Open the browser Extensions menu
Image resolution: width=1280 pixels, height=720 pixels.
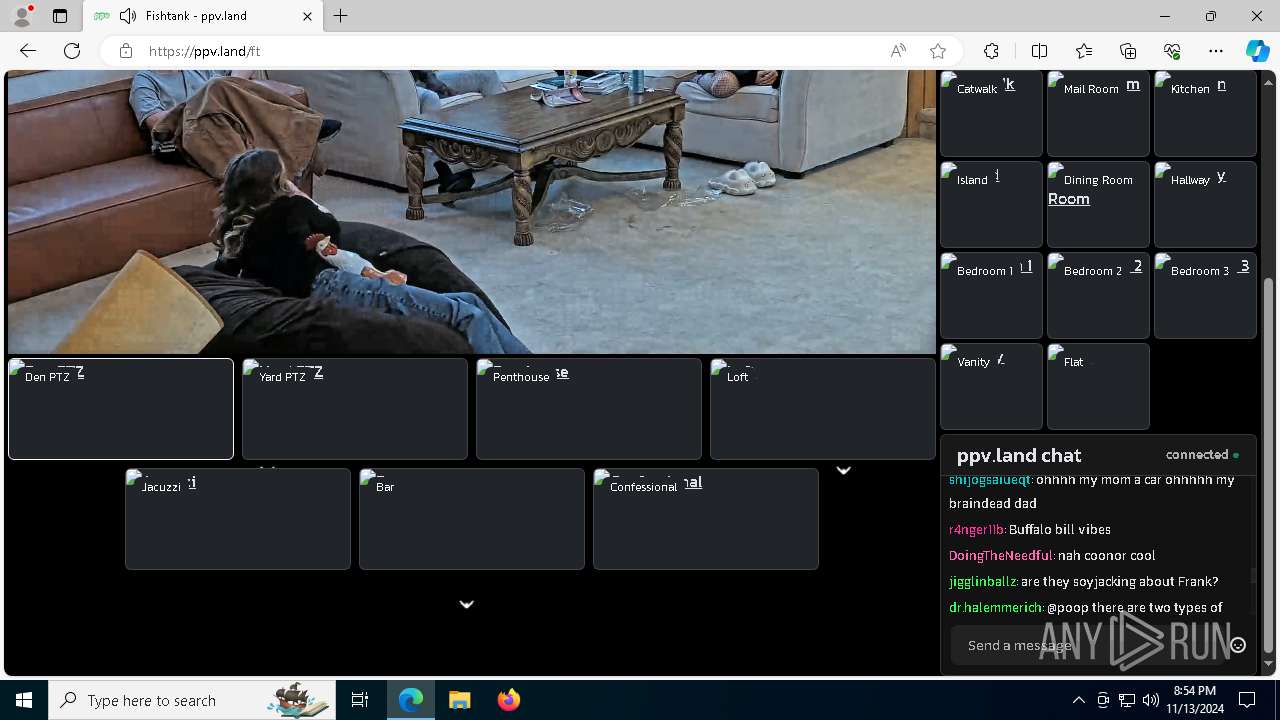point(991,51)
